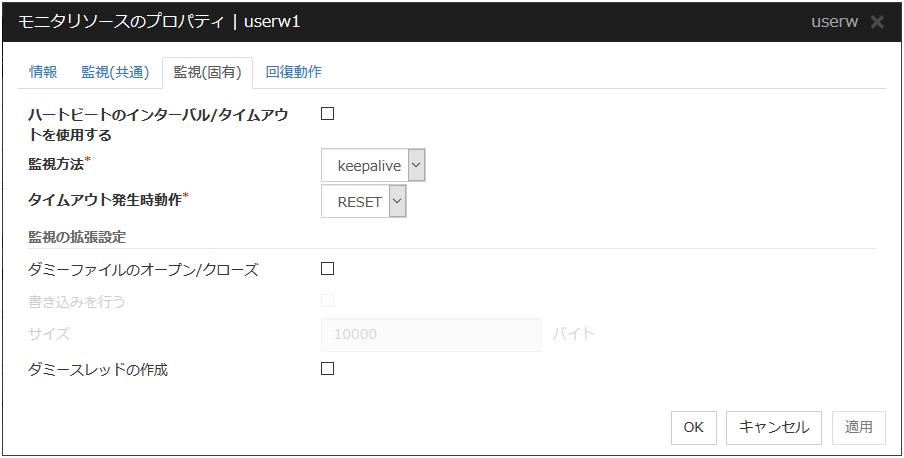The width and height of the screenshot is (904, 458).
Task: Click the キャンセル button
Action: (774, 427)
